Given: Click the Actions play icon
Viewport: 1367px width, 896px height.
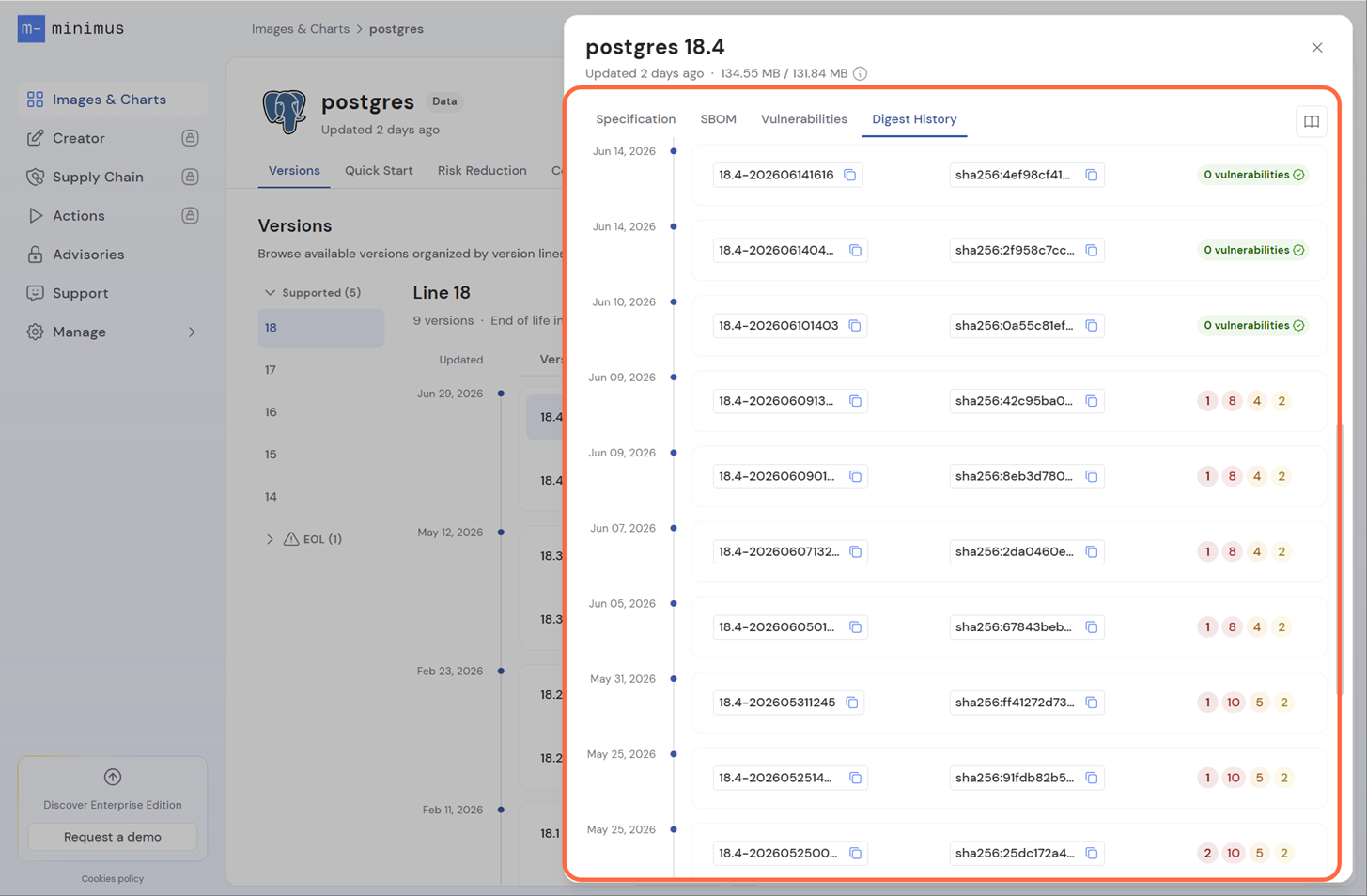Looking at the screenshot, I should [x=35, y=216].
